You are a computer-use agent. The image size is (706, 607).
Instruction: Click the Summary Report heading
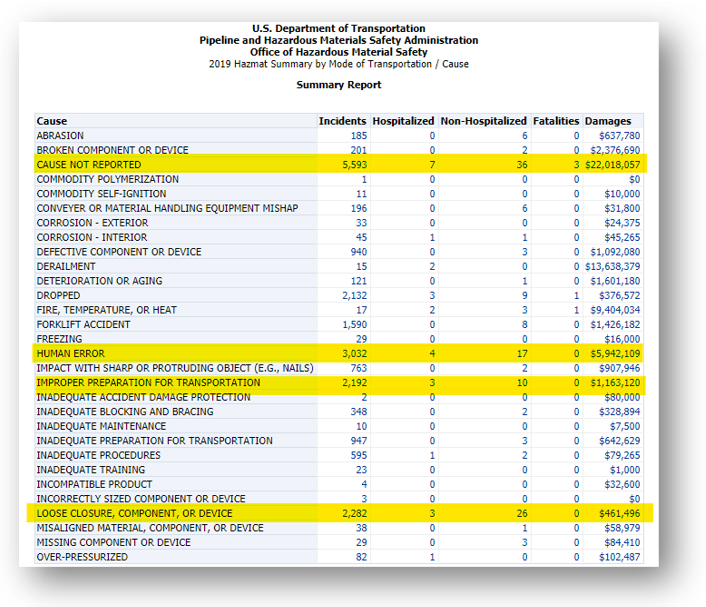point(338,86)
